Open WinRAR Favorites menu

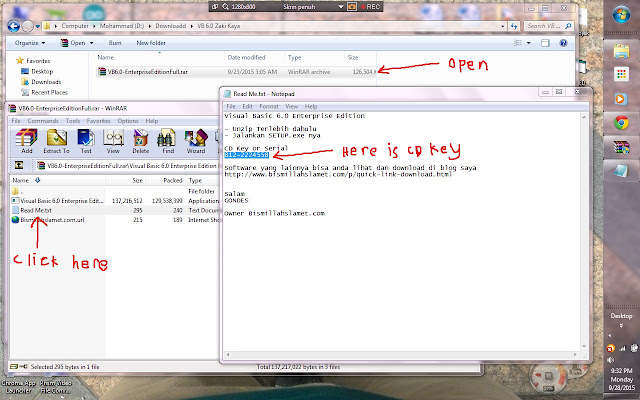point(98,121)
